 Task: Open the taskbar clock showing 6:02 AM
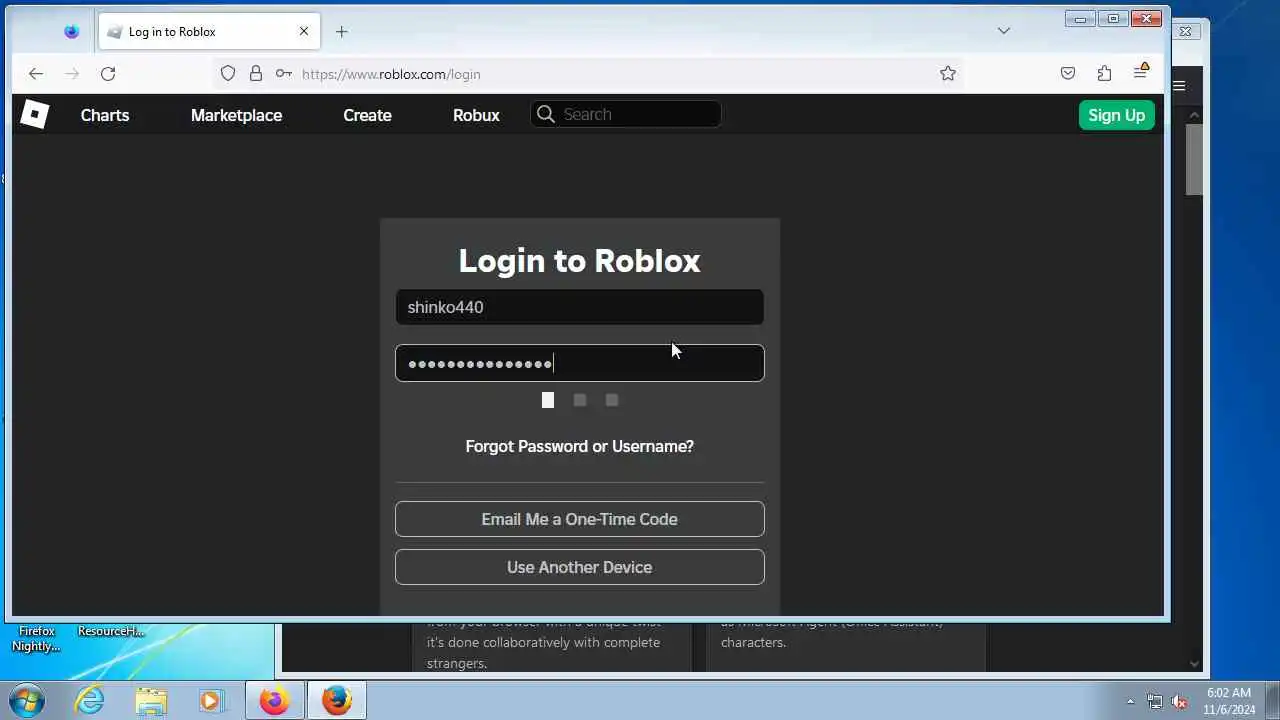[1229, 700]
